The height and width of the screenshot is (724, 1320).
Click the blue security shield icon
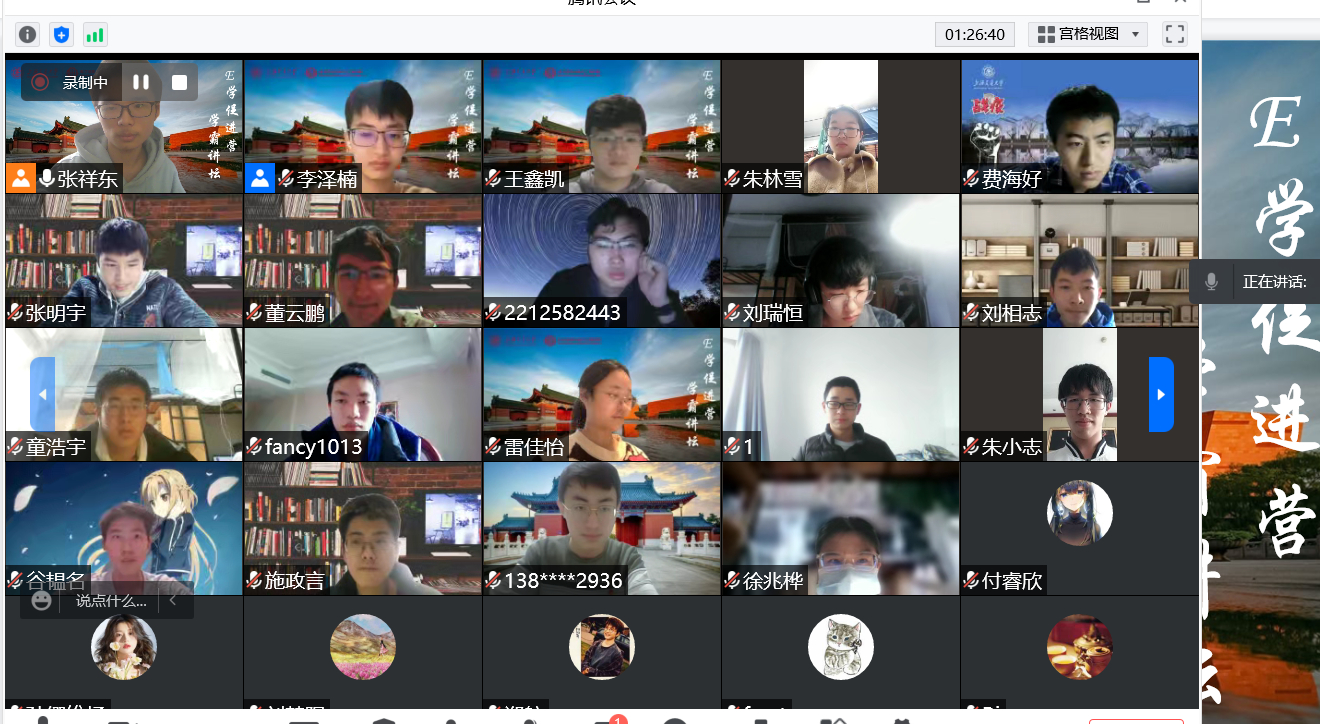click(62, 35)
